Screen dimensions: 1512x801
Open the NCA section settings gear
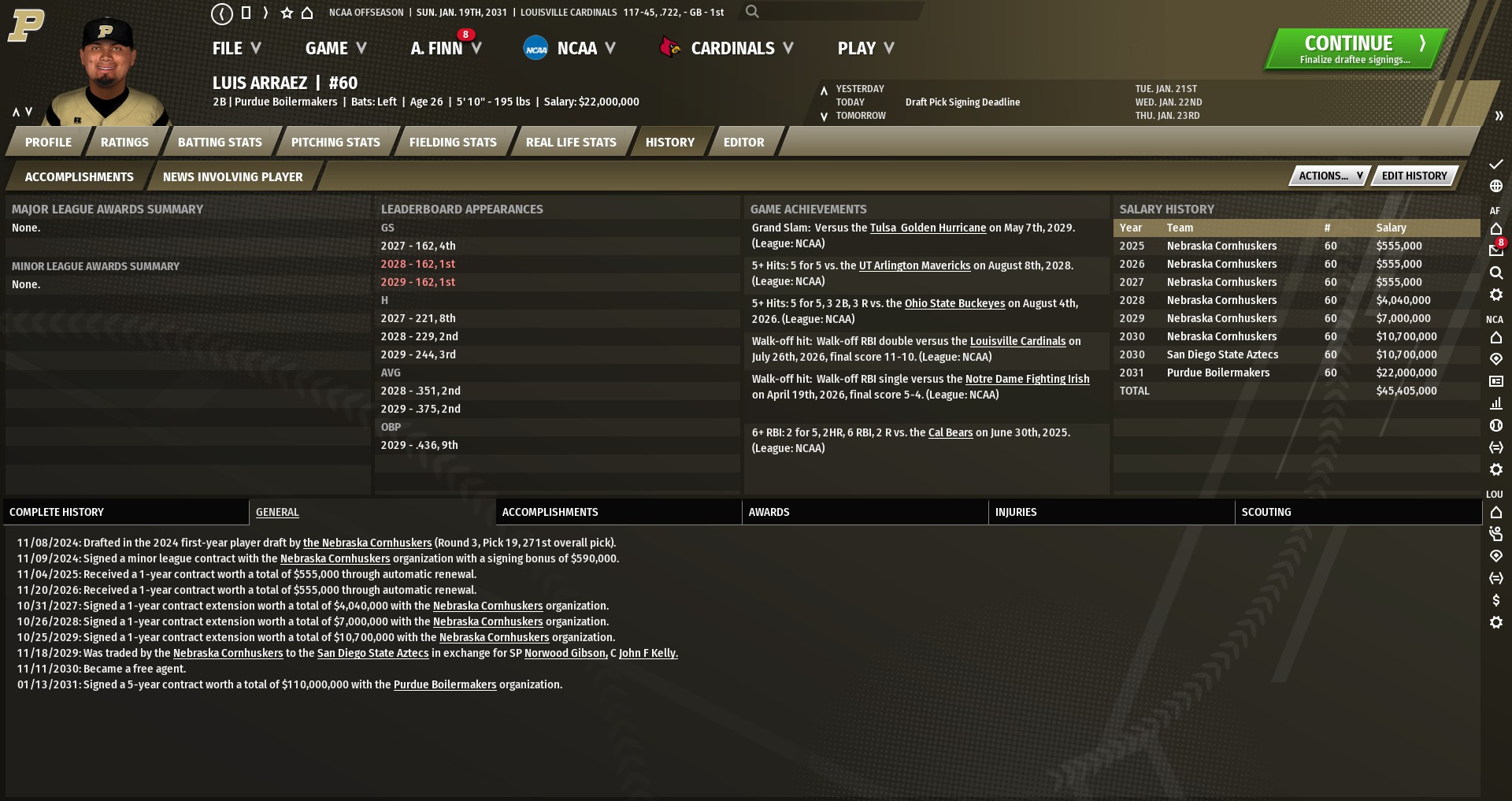pyautogui.click(x=1496, y=469)
